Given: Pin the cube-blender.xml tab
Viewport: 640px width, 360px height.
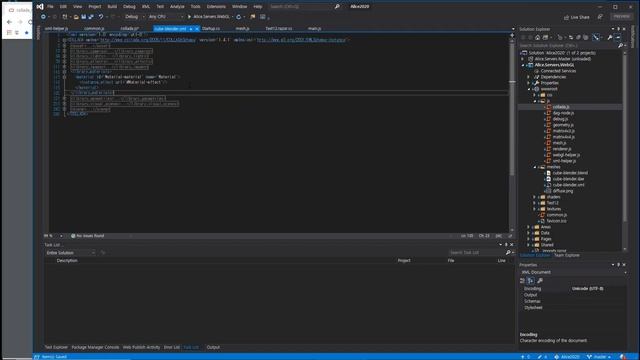Looking at the screenshot, I should point(191,29).
